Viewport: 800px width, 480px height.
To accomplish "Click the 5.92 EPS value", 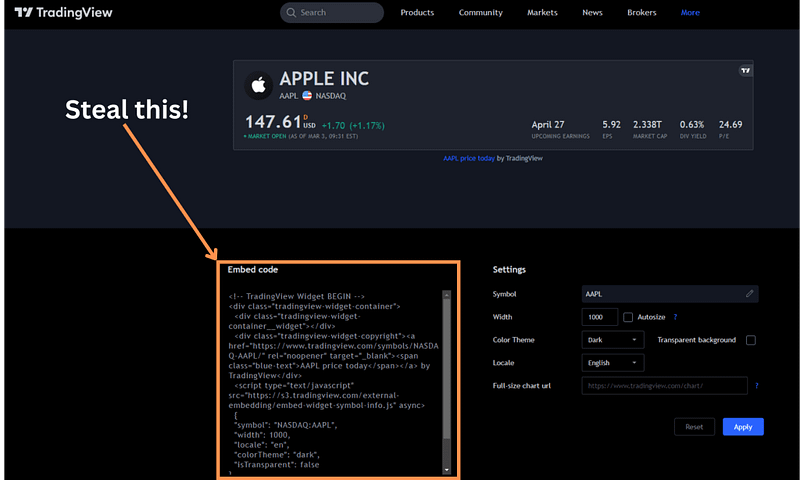I will click(611, 124).
